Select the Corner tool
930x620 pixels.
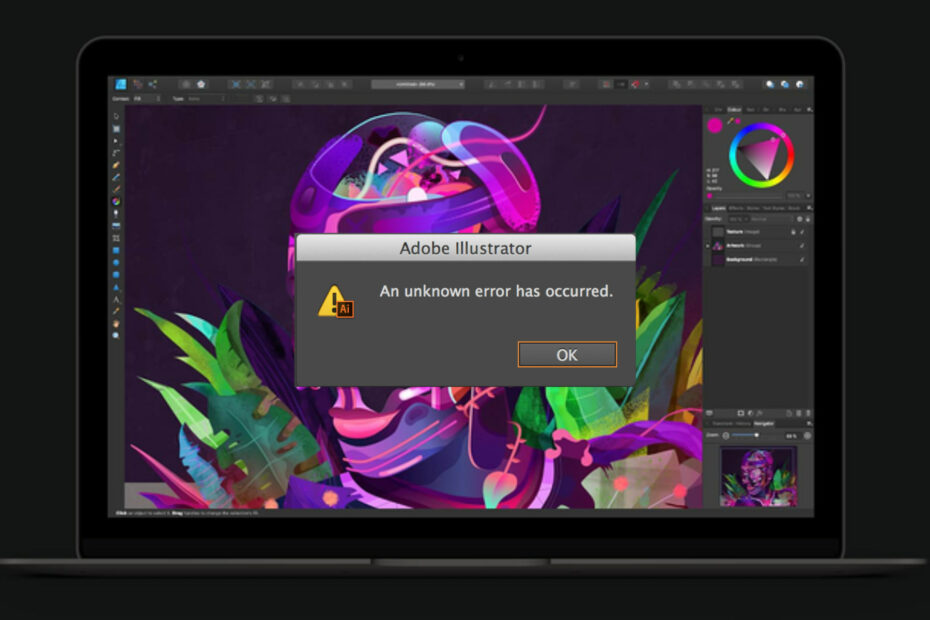[x=116, y=152]
